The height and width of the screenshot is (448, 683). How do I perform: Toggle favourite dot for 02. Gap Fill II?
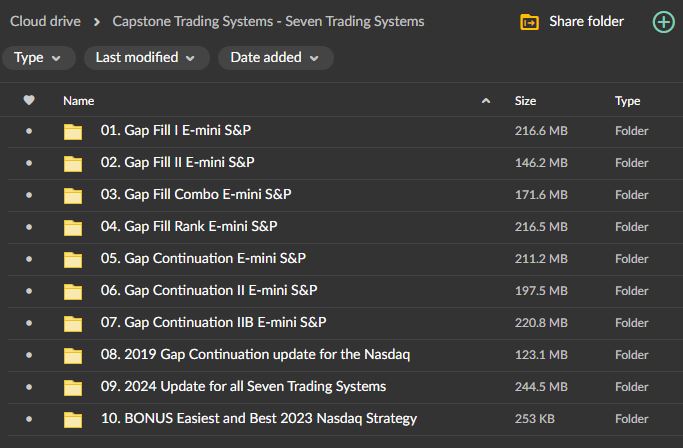(29, 163)
